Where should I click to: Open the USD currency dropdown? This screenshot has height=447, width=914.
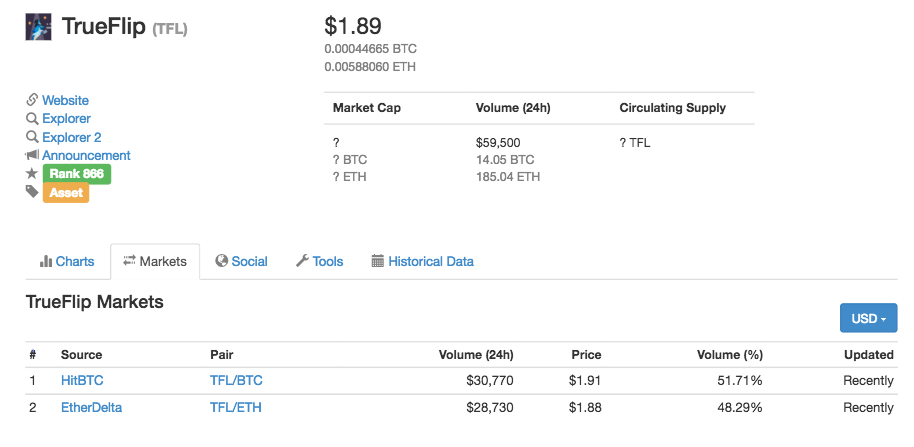coord(868,318)
